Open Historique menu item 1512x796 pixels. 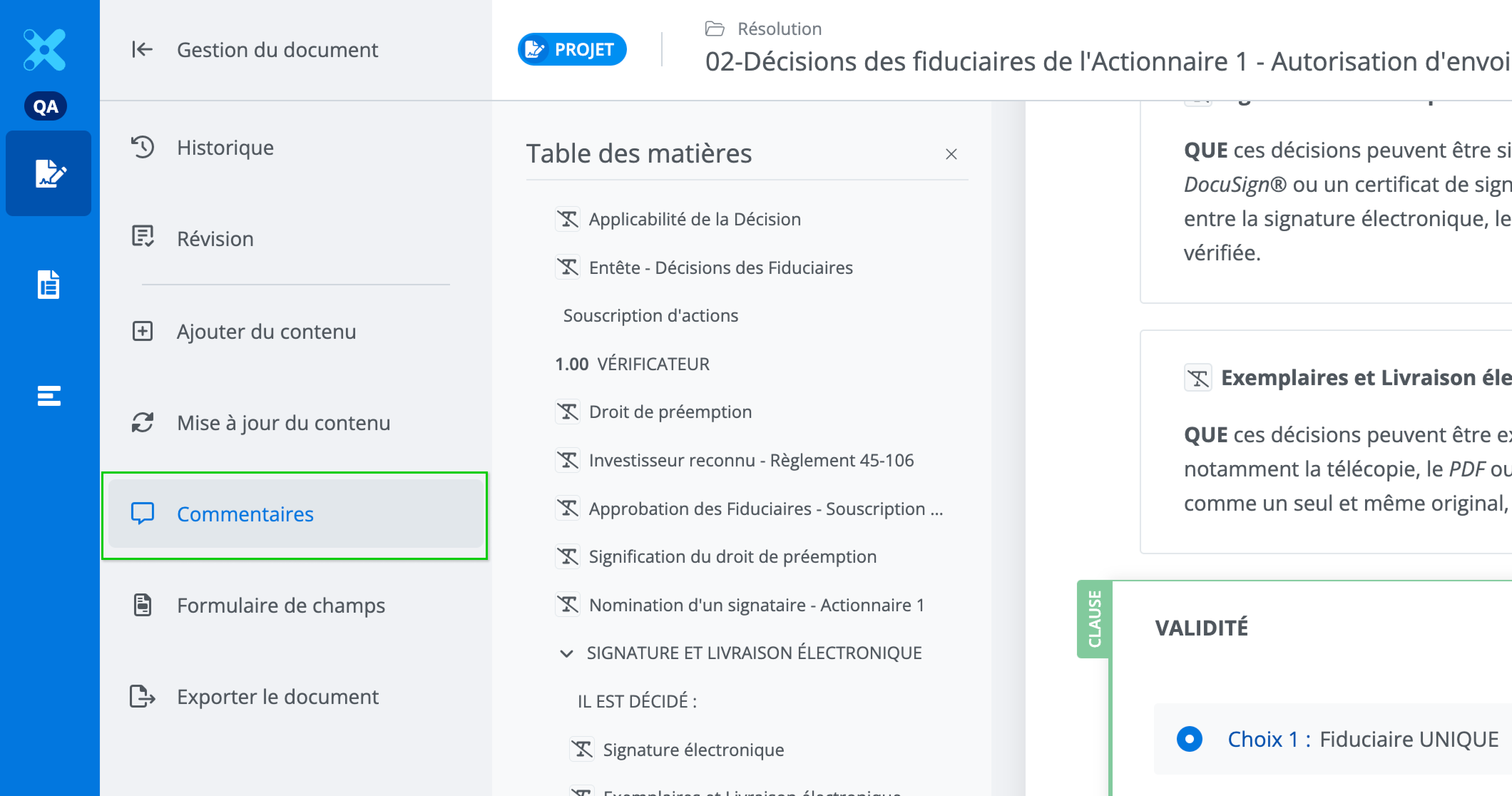(x=225, y=147)
